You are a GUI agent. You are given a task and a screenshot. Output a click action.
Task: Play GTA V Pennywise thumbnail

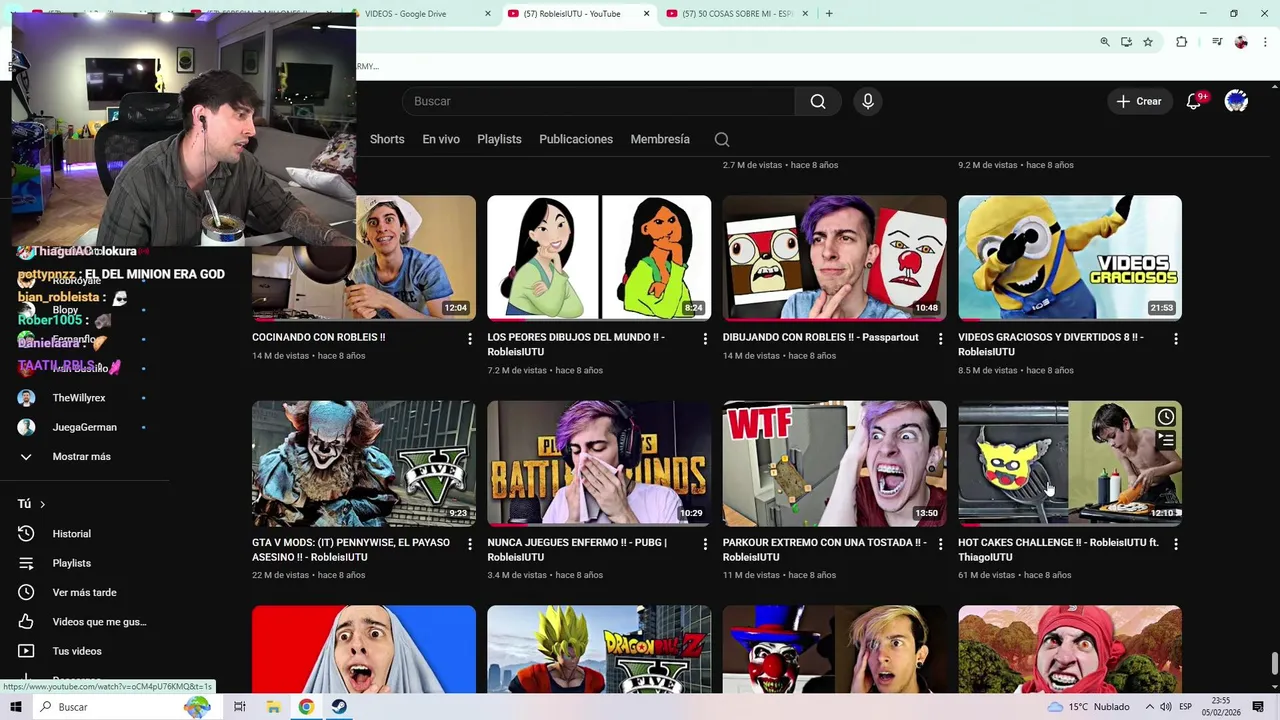364,463
